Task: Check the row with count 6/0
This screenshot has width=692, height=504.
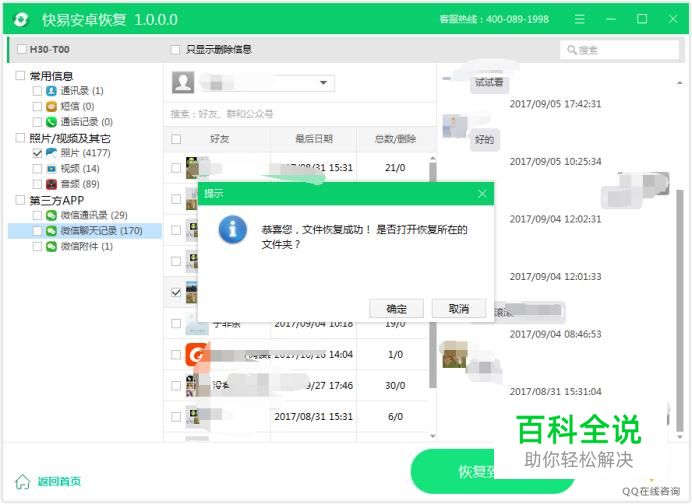Action: click(x=176, y=417)
